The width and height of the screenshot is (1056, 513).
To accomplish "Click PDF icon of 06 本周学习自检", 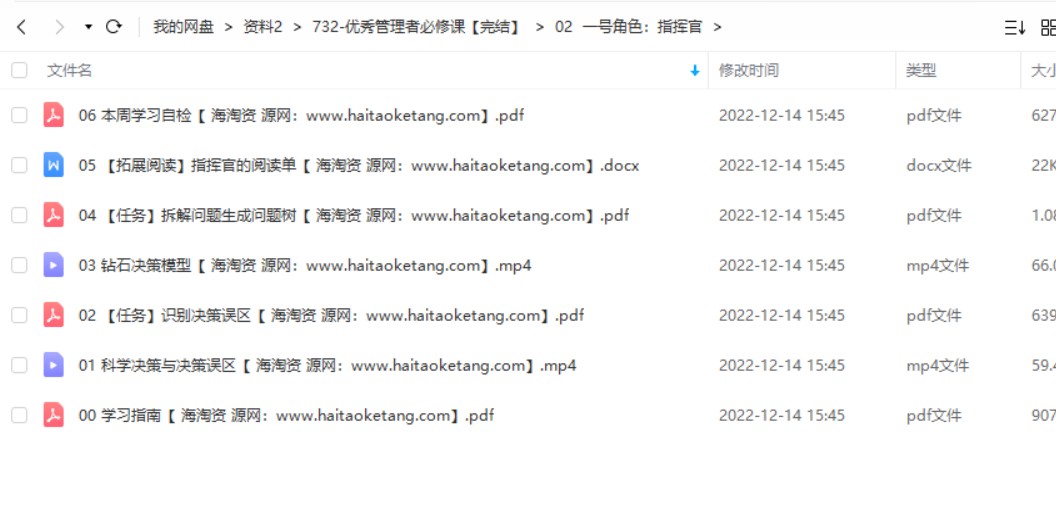I will coord(53,115).
